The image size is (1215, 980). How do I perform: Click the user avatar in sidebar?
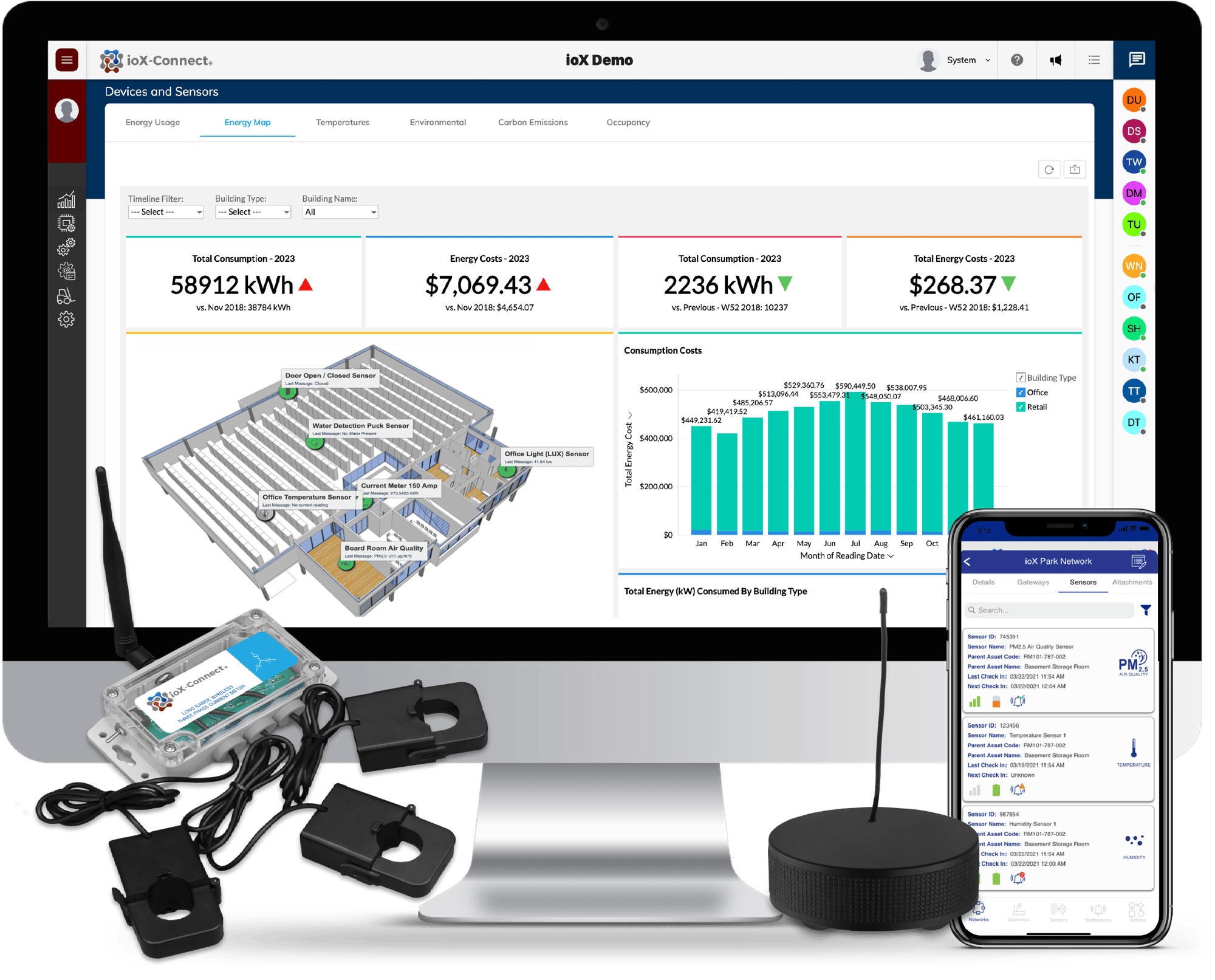tap(67, 111)
